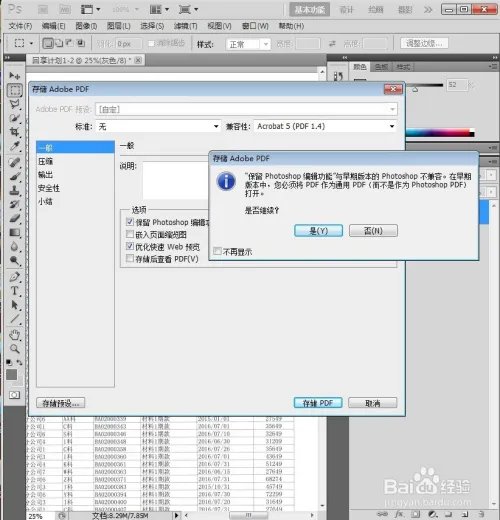Click the swap foreground/background colors icon
Viewport: 500px width, 520px height.
click(x=19, y=362)
